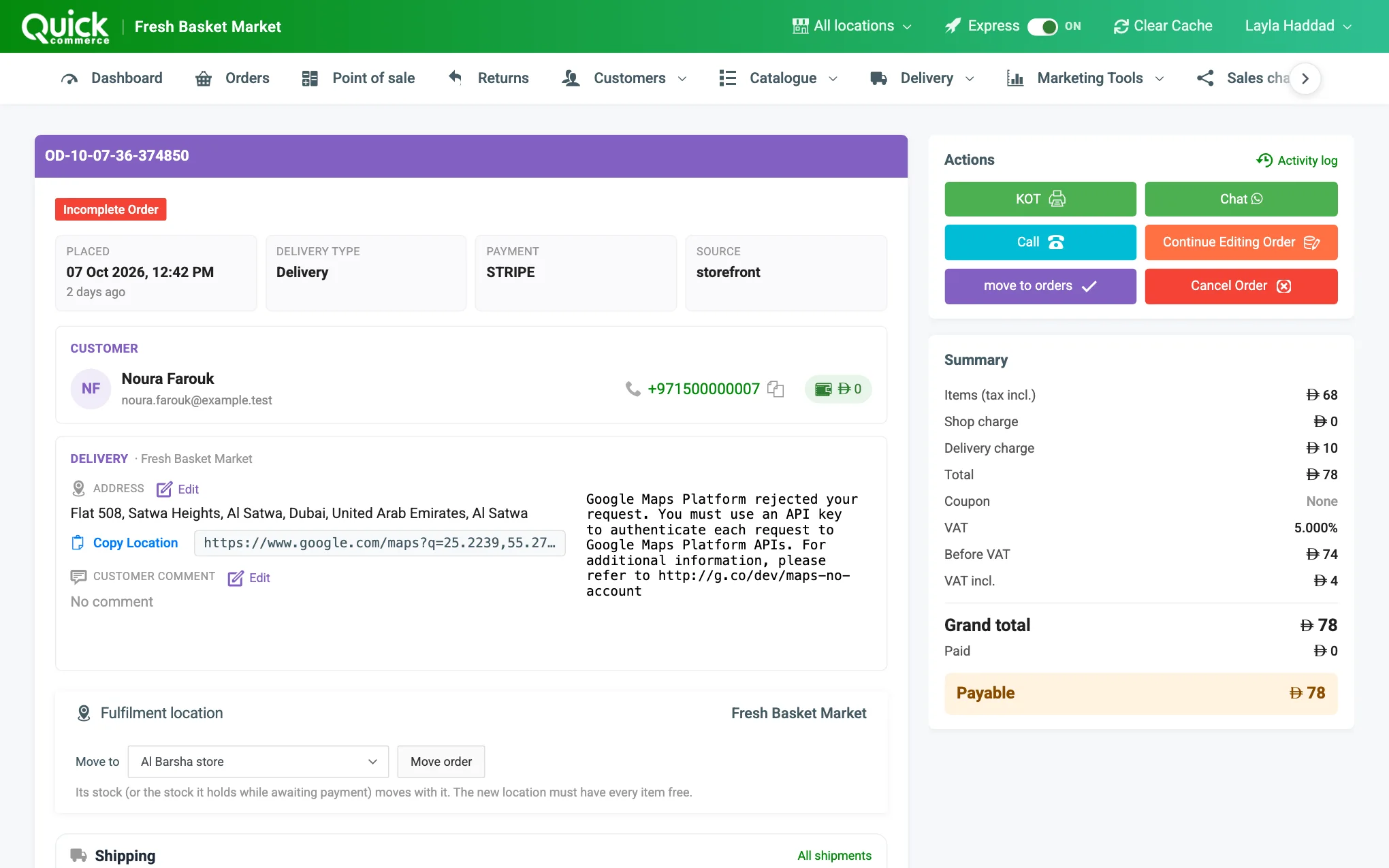Viewport: 1389px width, 868px height.
Task: Expand the Marketing Tools menu
Action: (1085, 78)
